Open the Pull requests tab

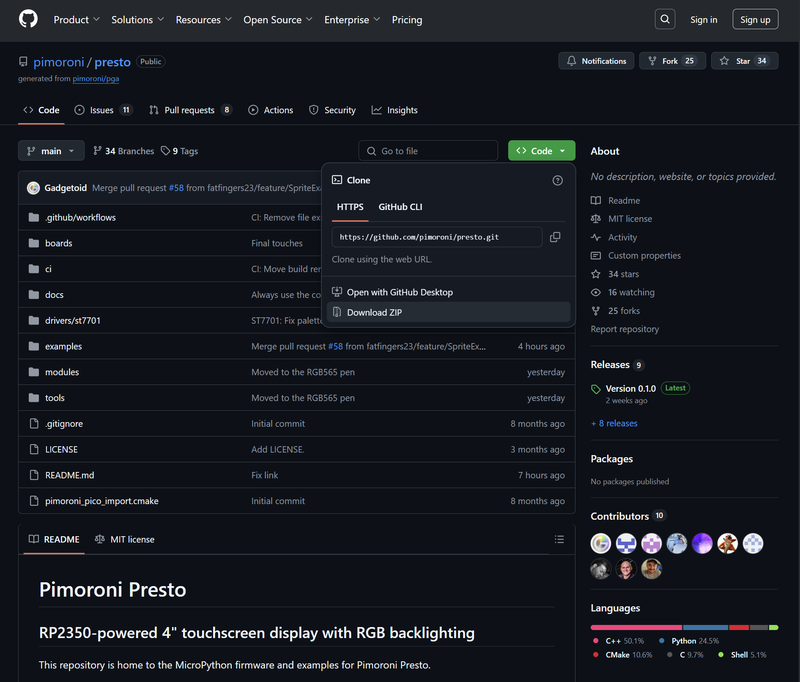click(x=190, y=110)
